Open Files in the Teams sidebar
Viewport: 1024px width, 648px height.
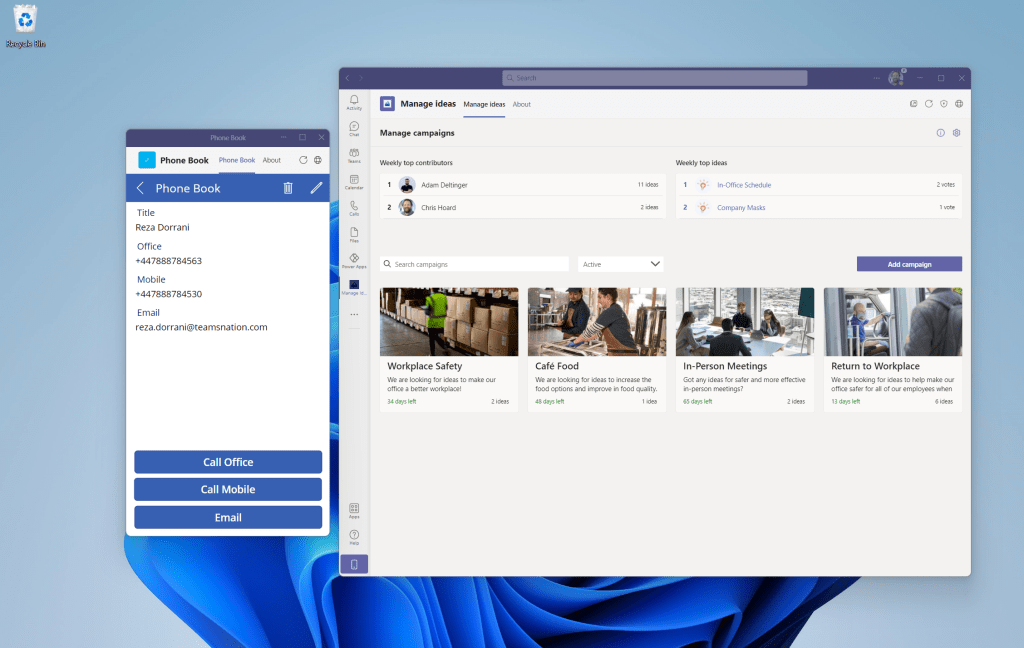[354, 234]
